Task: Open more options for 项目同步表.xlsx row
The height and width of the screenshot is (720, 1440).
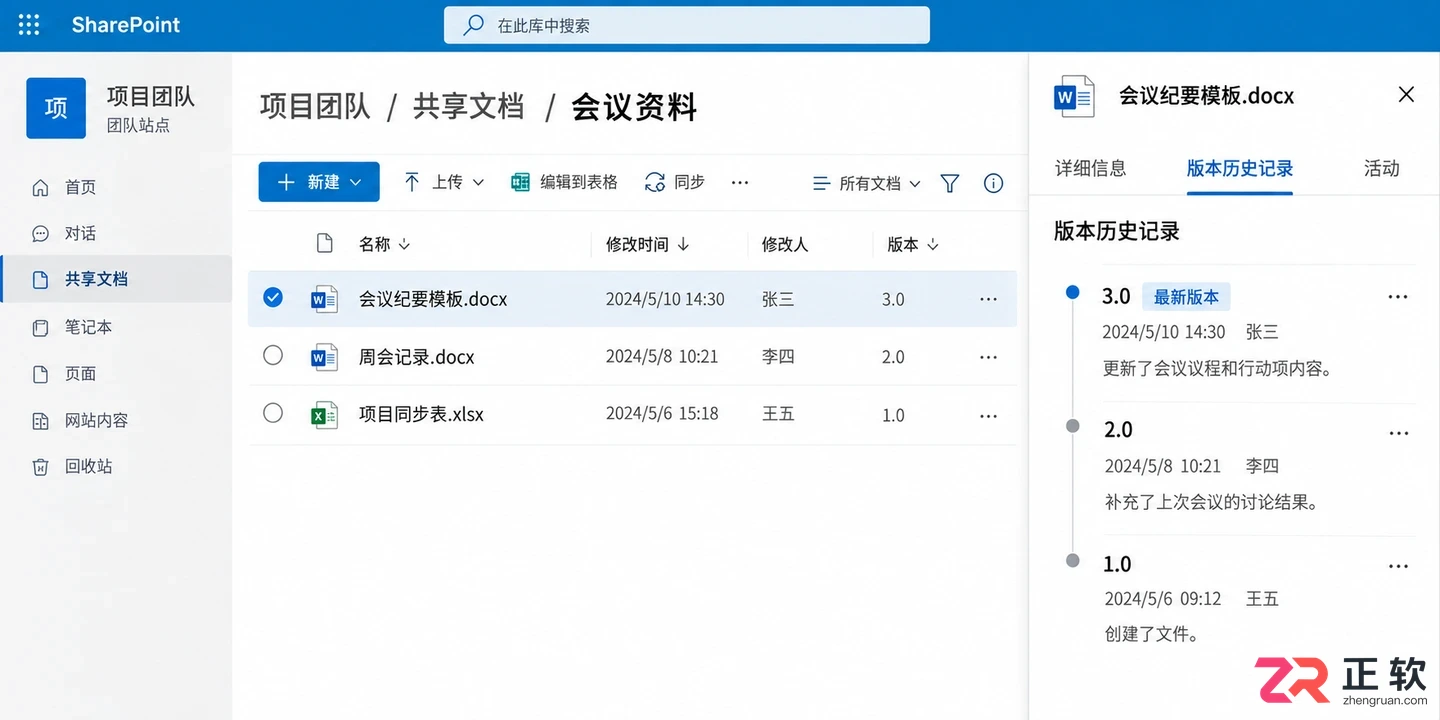Action: 989,416
